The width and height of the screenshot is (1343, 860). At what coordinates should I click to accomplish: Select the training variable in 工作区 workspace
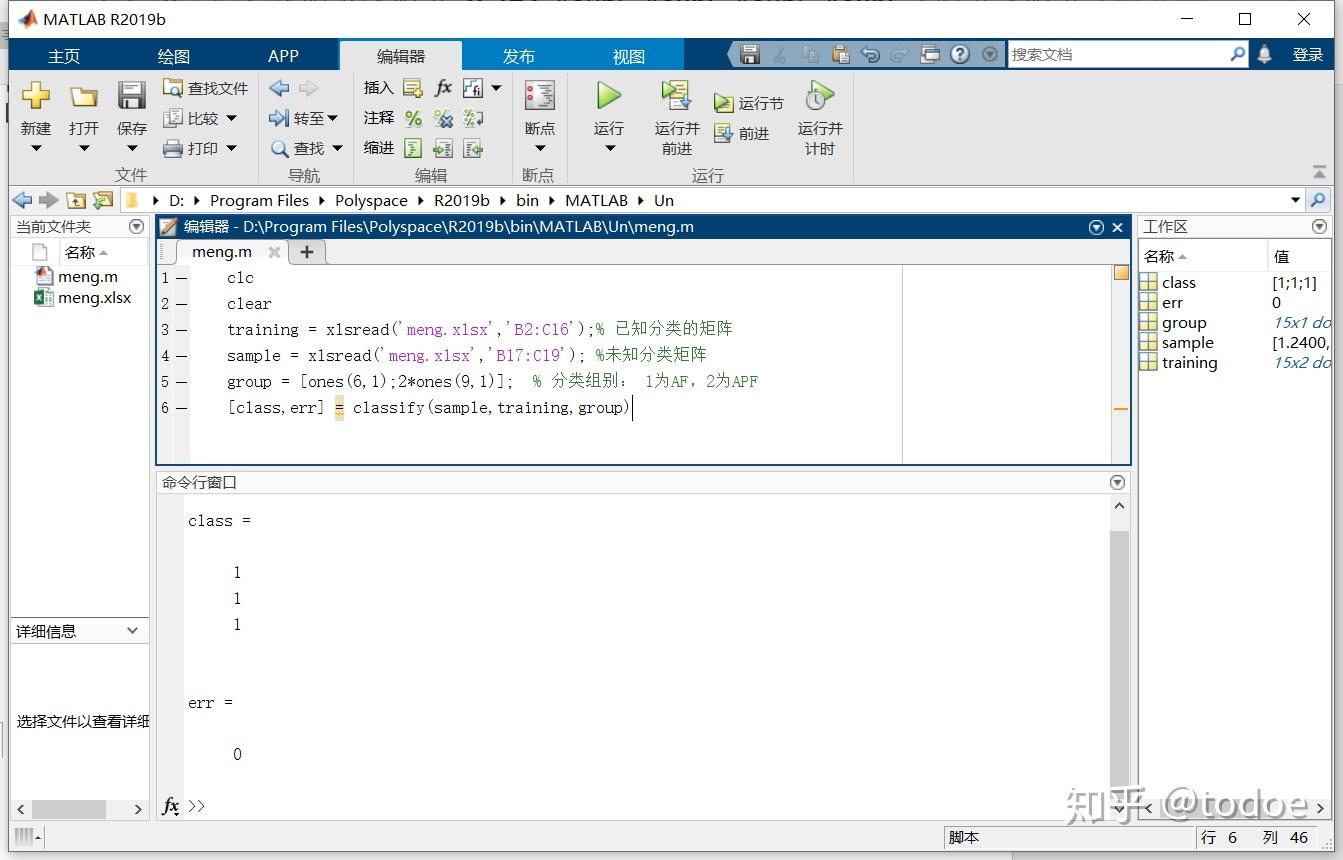pos(1188,362)
